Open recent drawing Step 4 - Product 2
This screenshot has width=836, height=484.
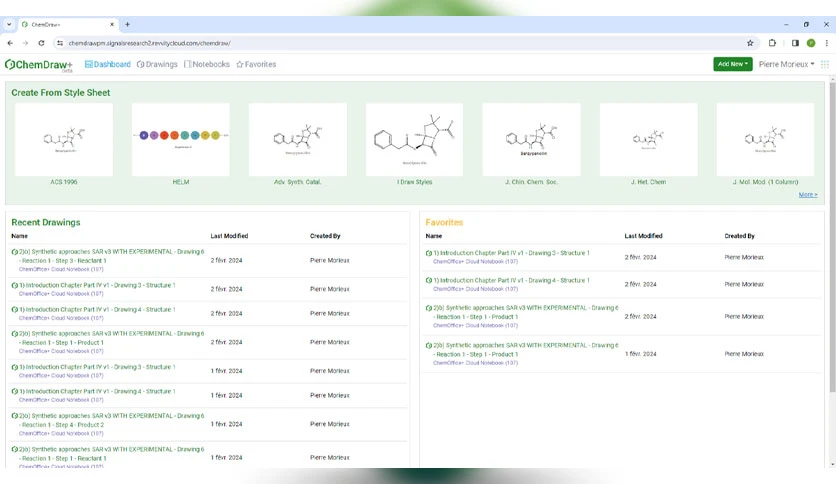click(x=111, y=421)
